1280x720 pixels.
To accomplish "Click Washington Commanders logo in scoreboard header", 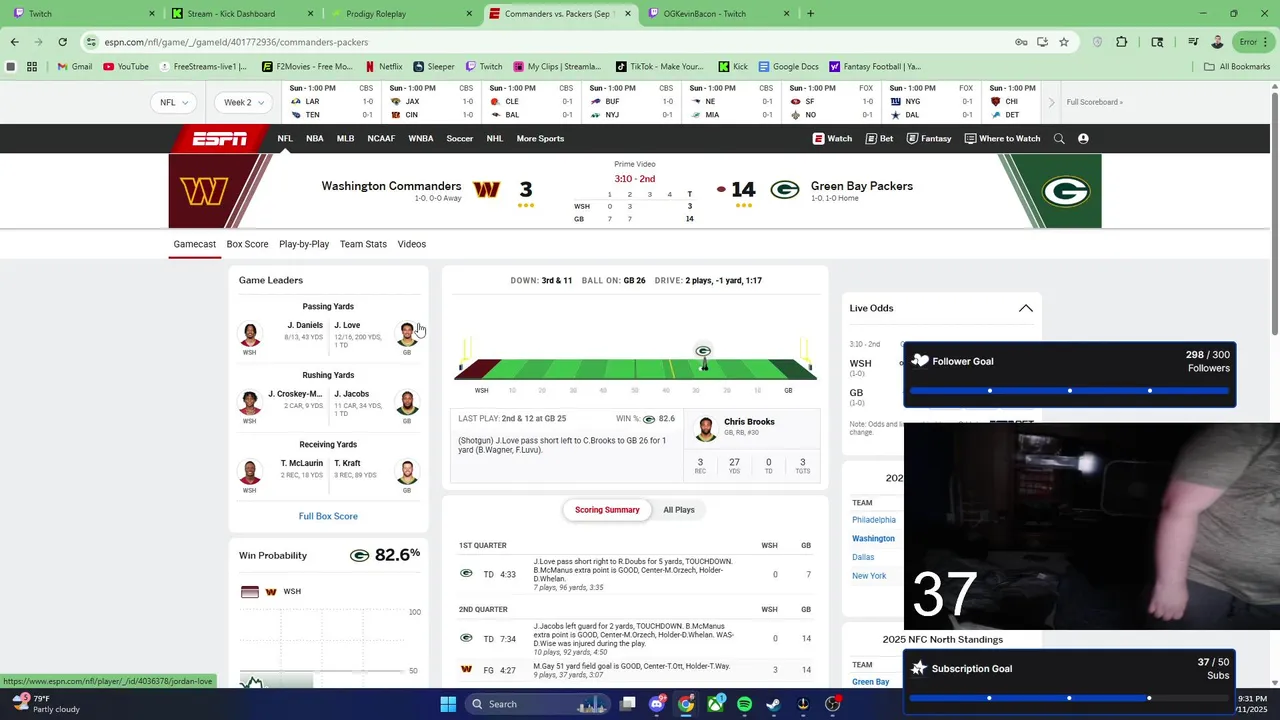I will pyautogui.click(x=486, y=190).
